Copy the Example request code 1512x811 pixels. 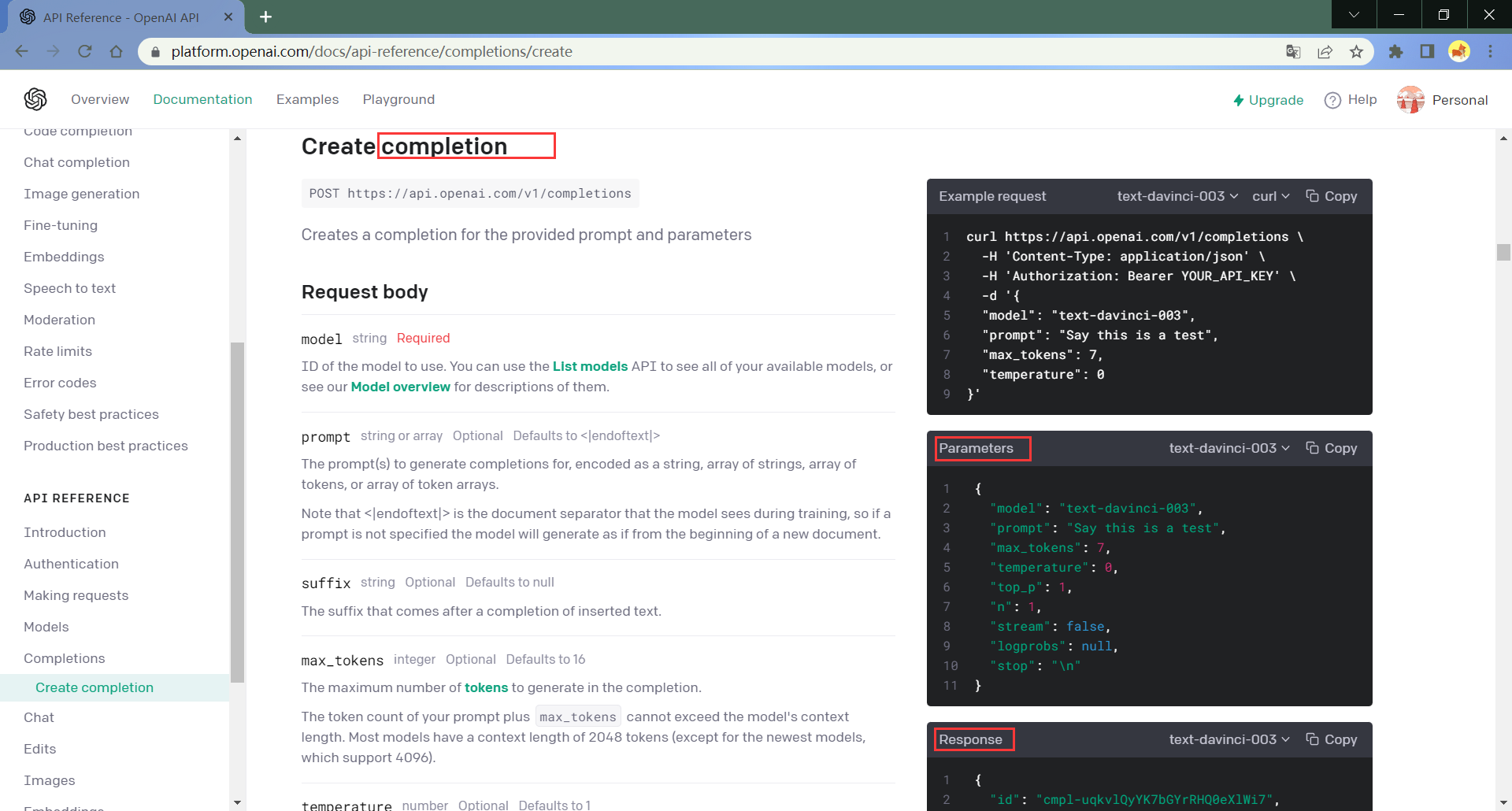coord(1332,196)
